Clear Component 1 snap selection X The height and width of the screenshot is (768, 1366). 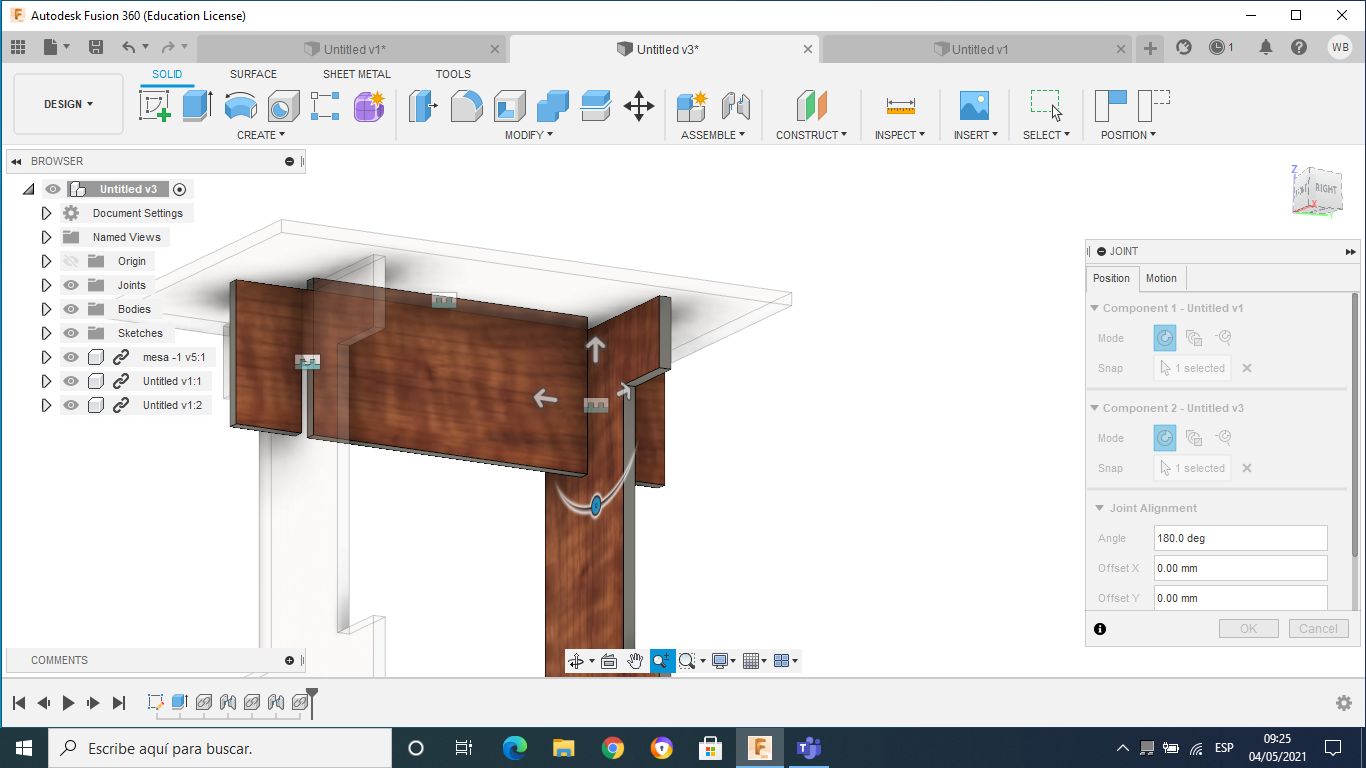pos(1247,368)
